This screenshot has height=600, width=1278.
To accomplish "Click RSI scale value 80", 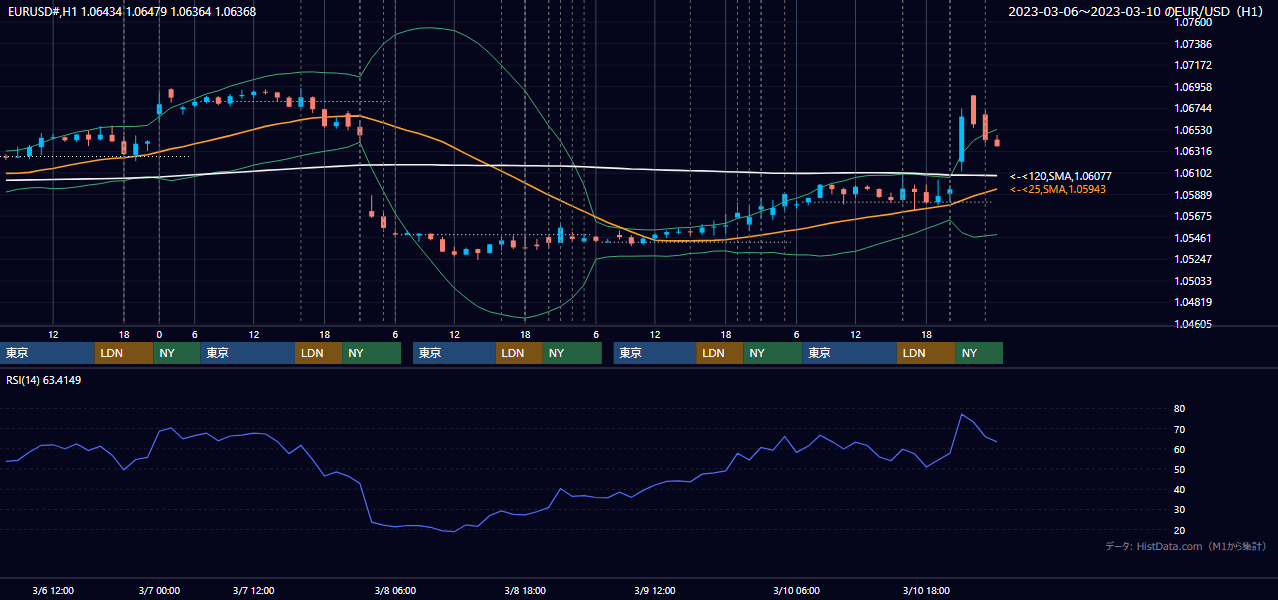I will [x=1179, y=409].
